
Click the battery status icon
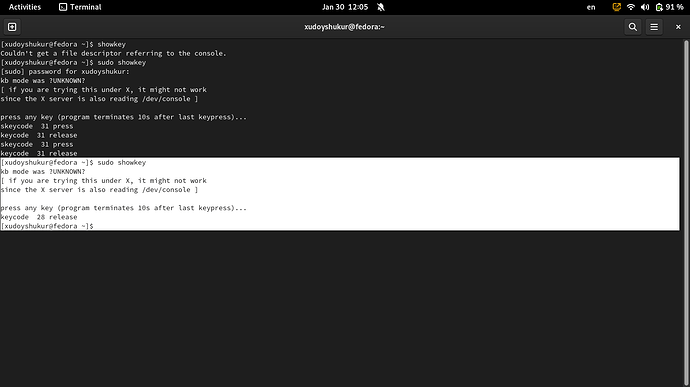[659, 7]
